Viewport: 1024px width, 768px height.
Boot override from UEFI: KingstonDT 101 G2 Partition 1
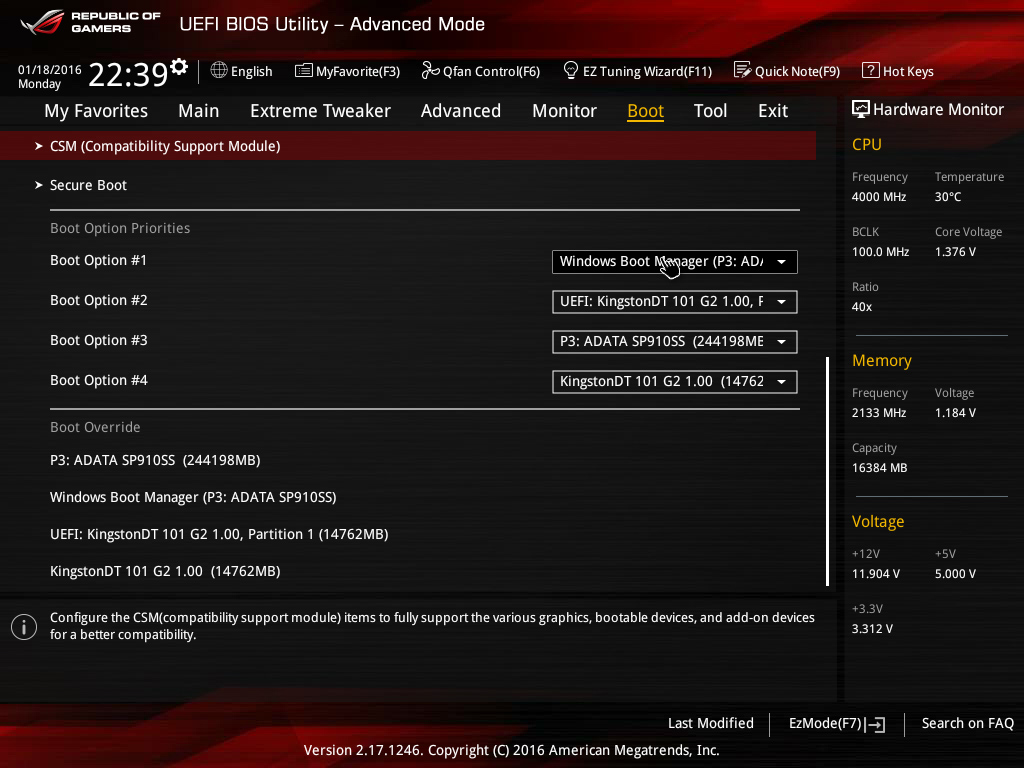pyautogui.click(x=219, y=534)
